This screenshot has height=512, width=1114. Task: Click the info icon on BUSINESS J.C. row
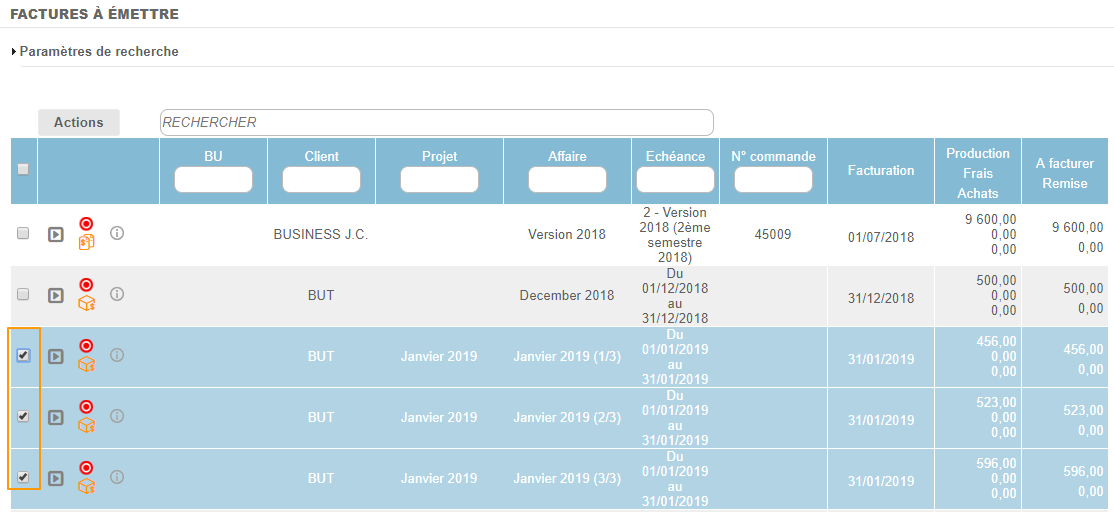(x=117, y=233)
